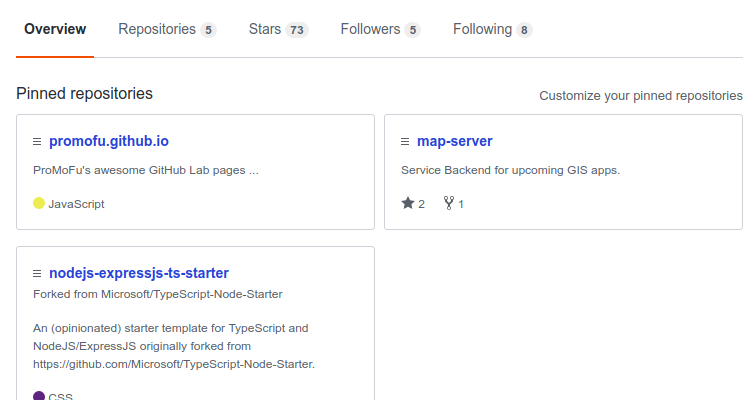Viewport: 750px width, 400px height.
Task: Click the map-server stargazers count 2
Action: [x=421, y=204]
